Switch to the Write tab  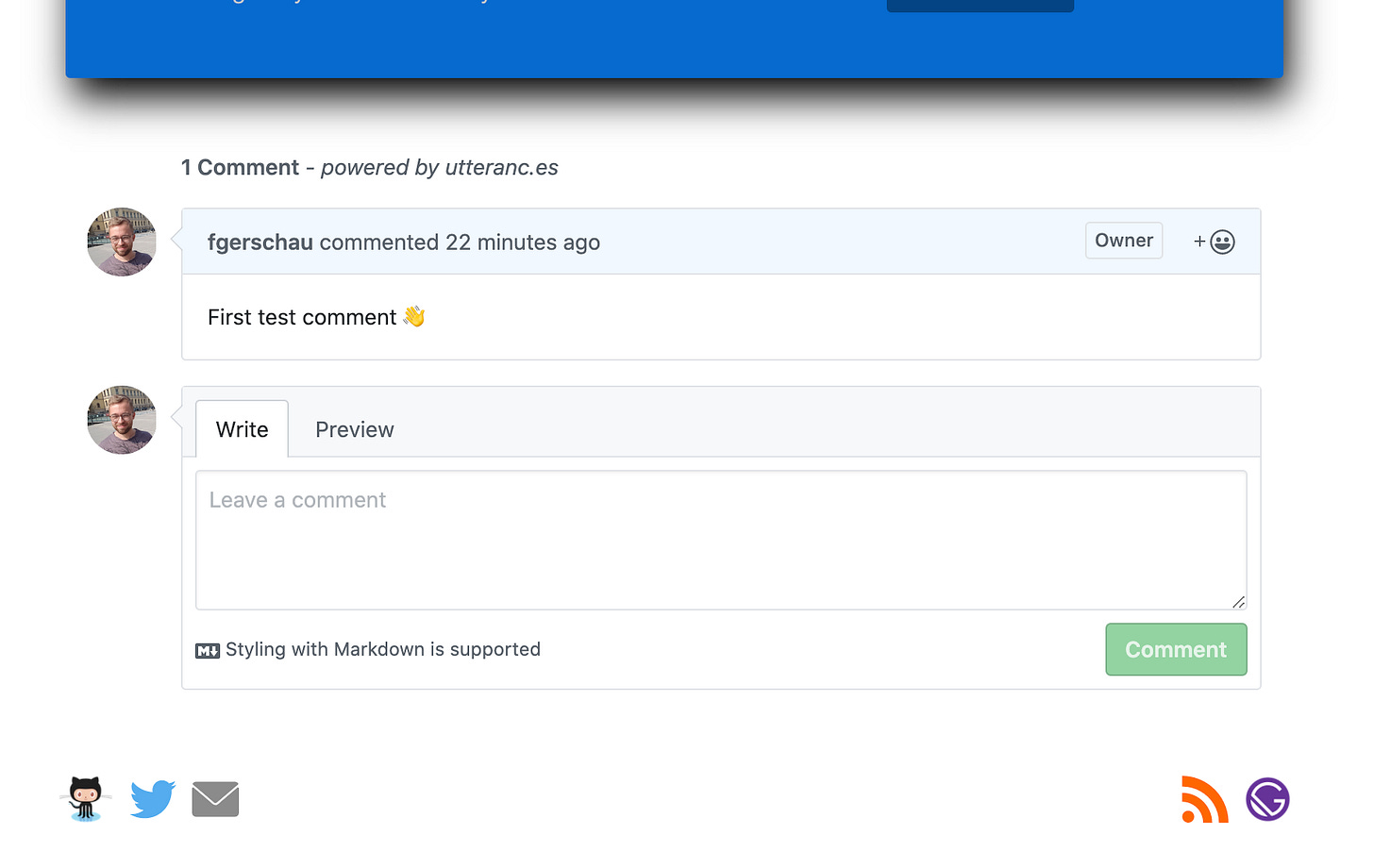point(242,430)
